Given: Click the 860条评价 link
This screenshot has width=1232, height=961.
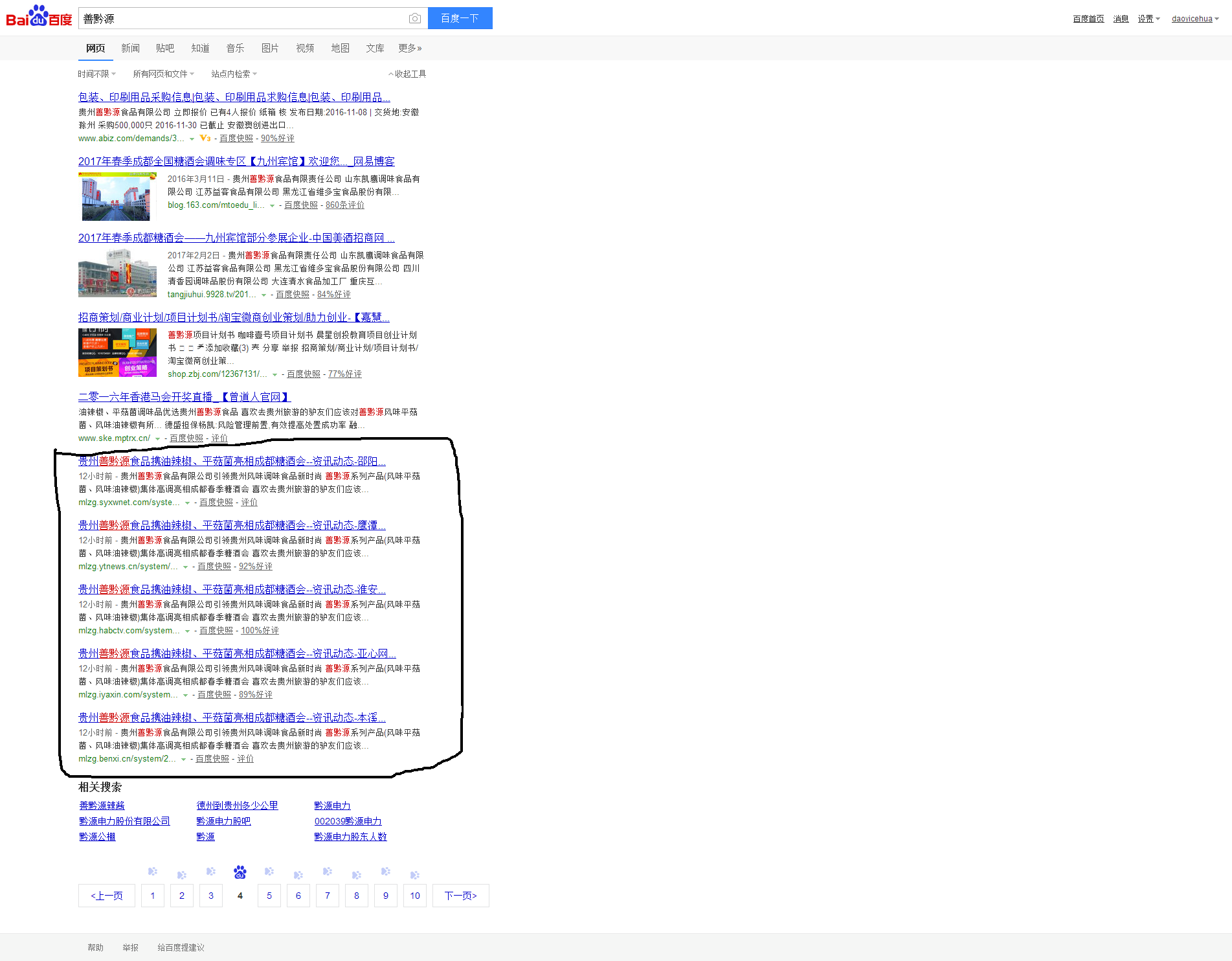Looking at the screenshot, I should click(345, 205).
